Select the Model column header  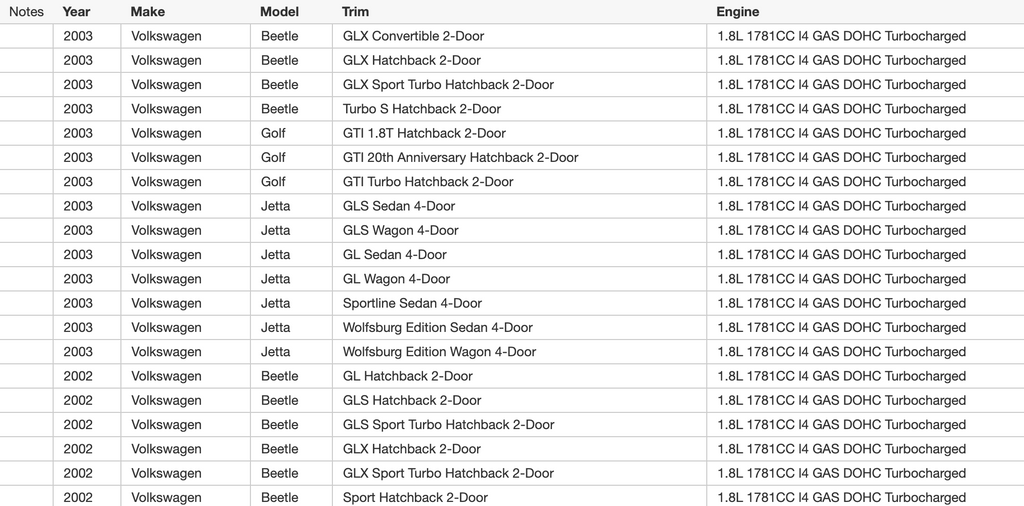[279, 12]
